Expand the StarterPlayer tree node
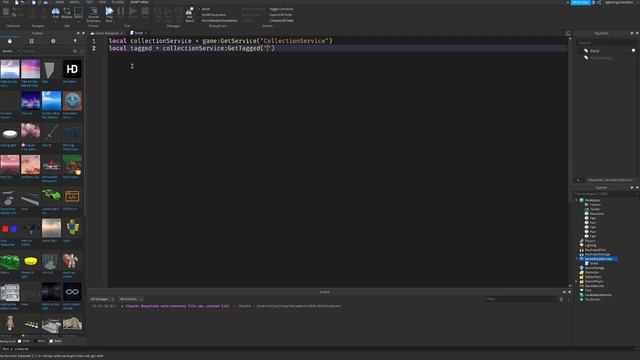The width and height of the screenshot is (640, 360). [576, 281]
